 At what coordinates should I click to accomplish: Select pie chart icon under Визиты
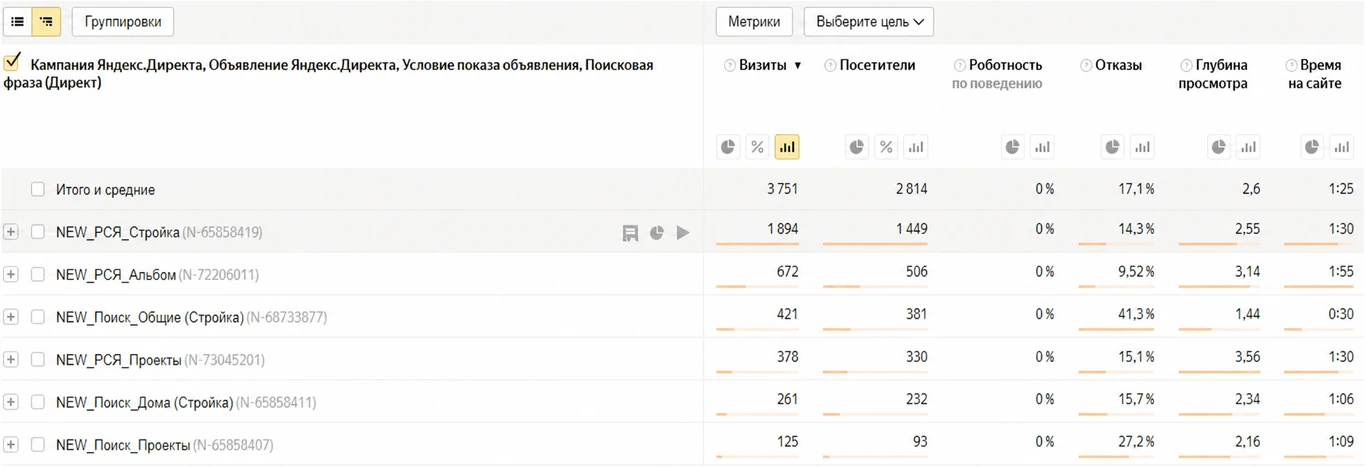tap(728, 147)
